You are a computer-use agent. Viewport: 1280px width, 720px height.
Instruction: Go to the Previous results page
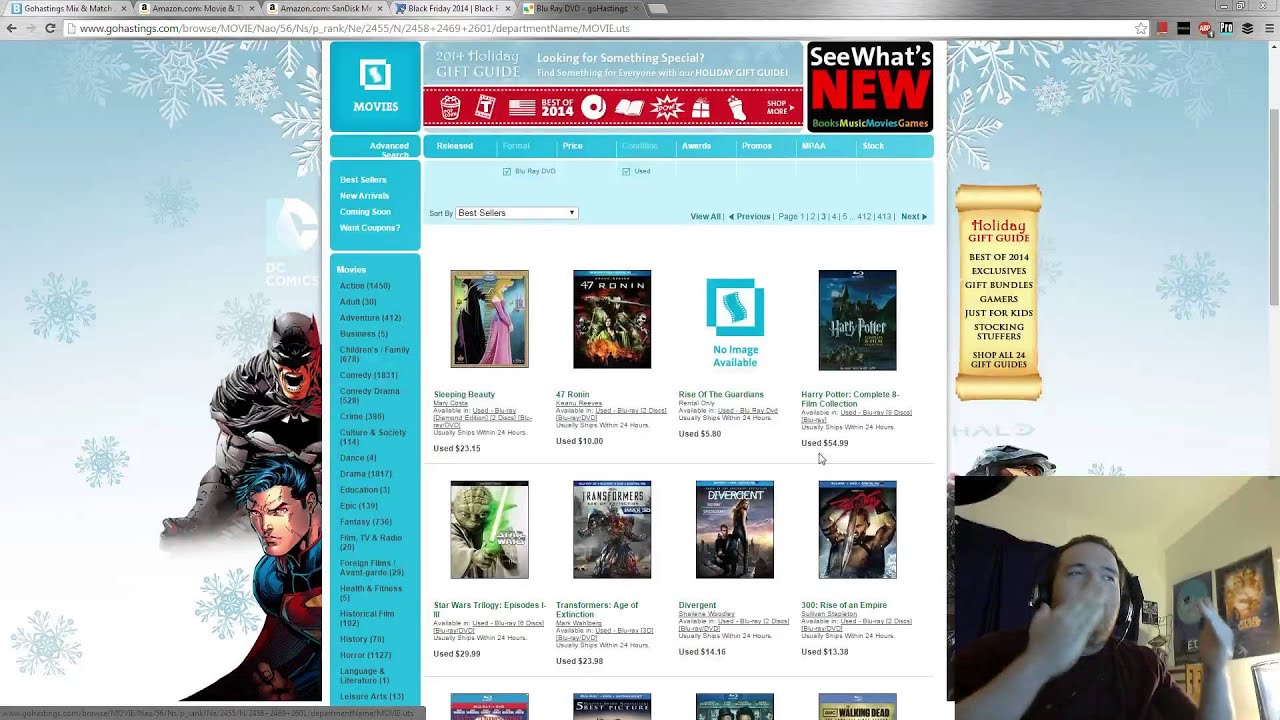click(749, 217)
